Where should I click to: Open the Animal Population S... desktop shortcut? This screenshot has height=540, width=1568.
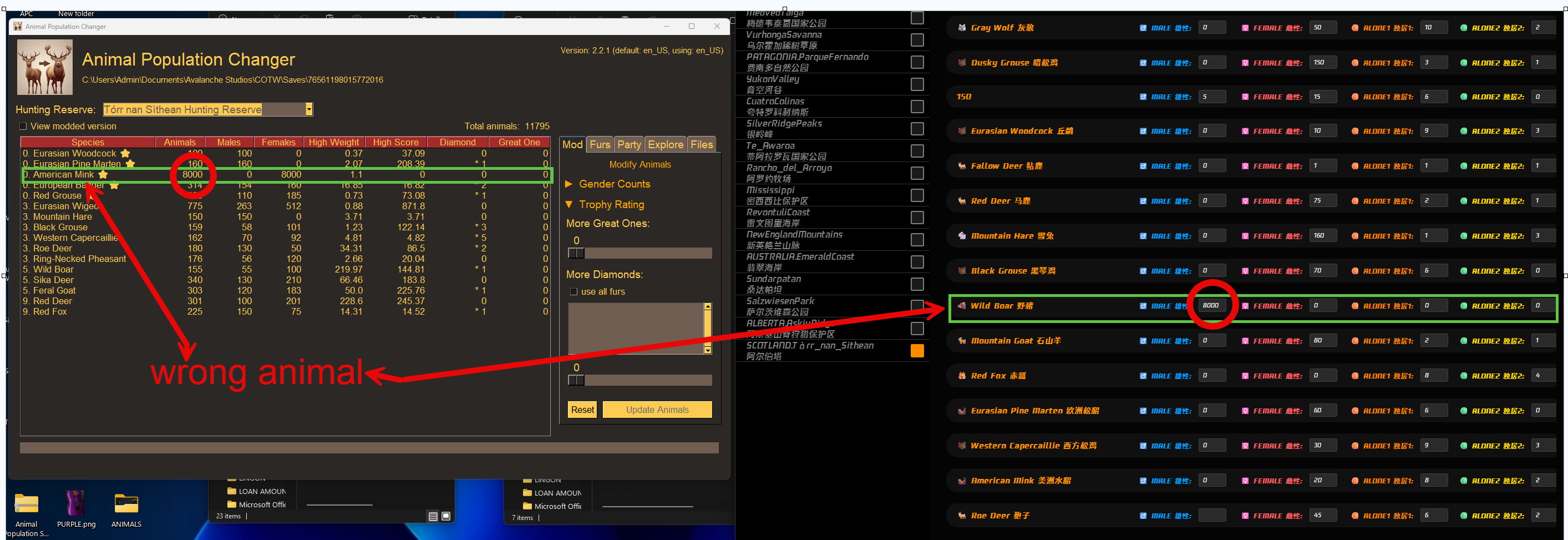(26, 514)
